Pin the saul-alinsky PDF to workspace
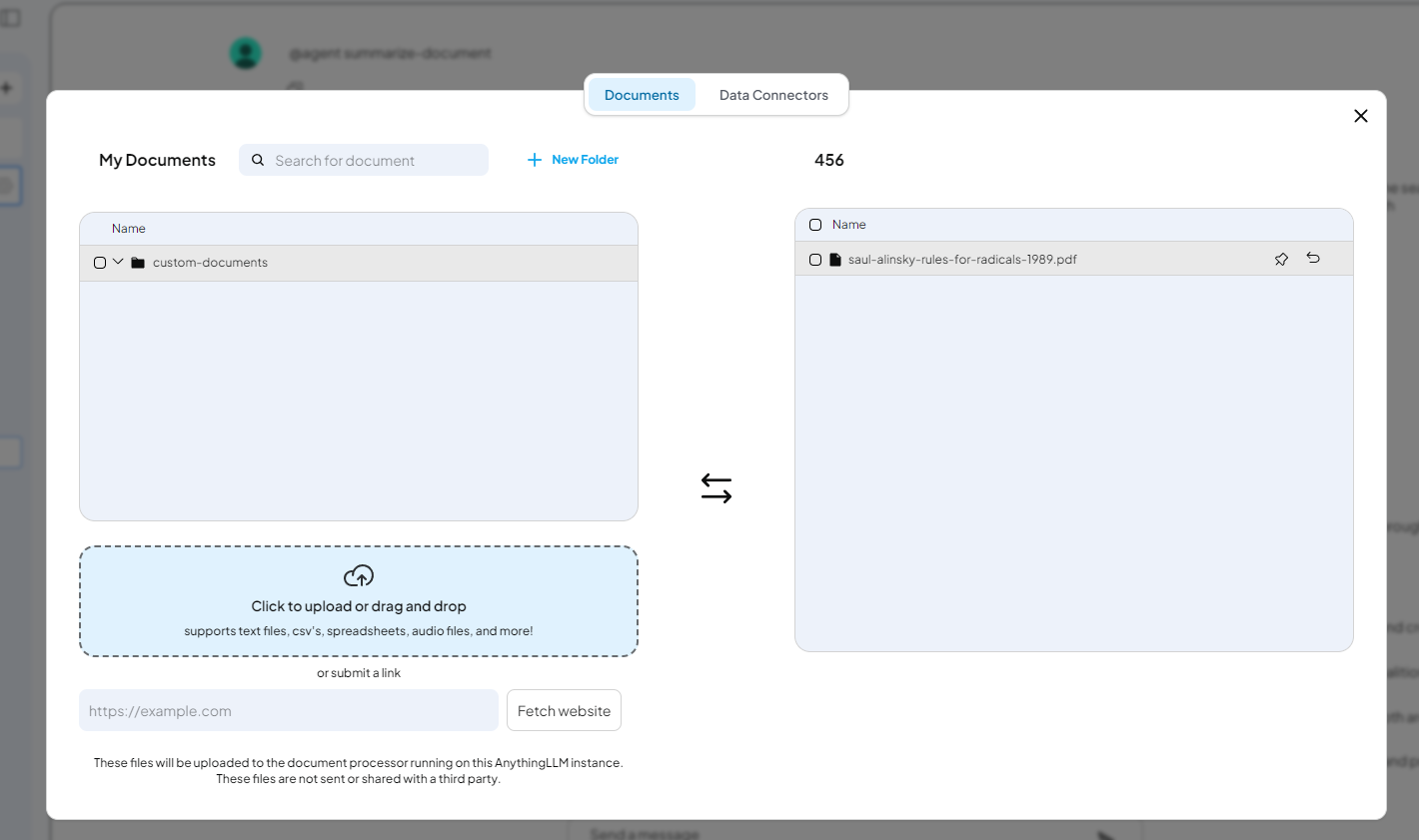 [x=1281, y=259]
